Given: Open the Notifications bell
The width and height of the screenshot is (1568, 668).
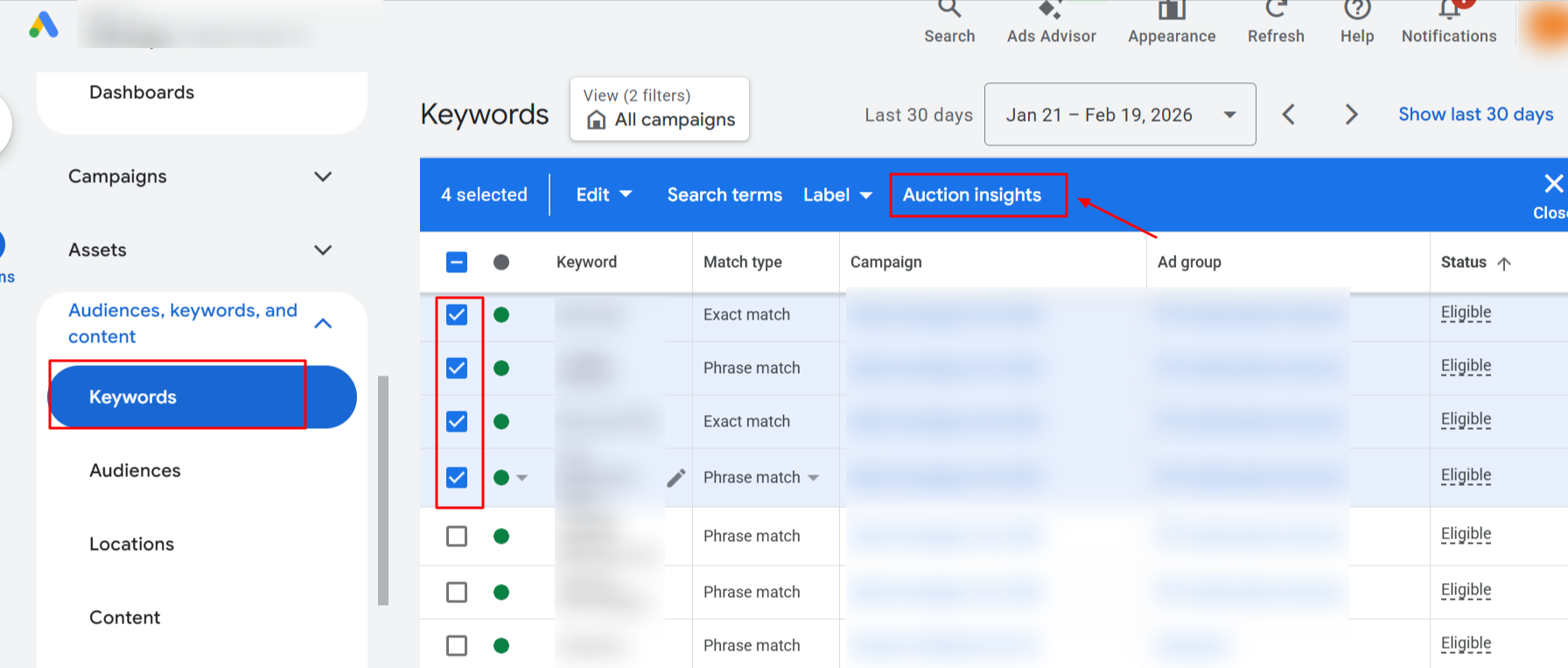Looking at the screenshot, I should [1449, 11].
